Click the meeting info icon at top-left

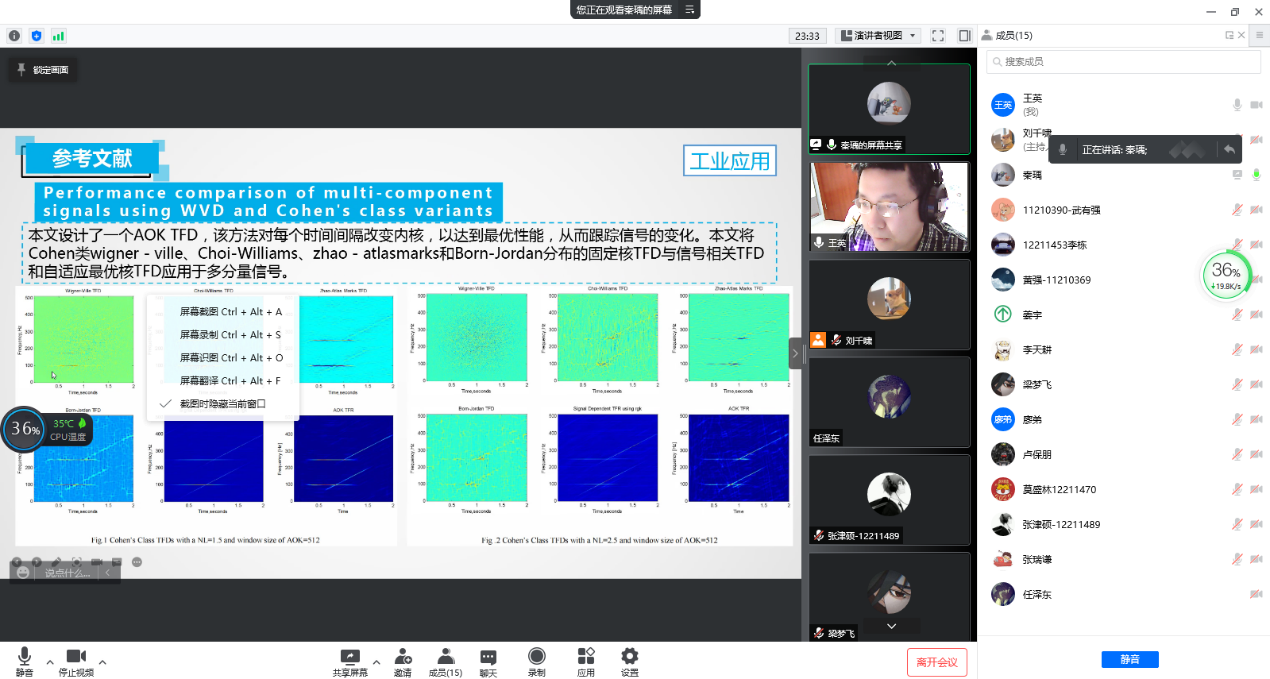[14, 36]
